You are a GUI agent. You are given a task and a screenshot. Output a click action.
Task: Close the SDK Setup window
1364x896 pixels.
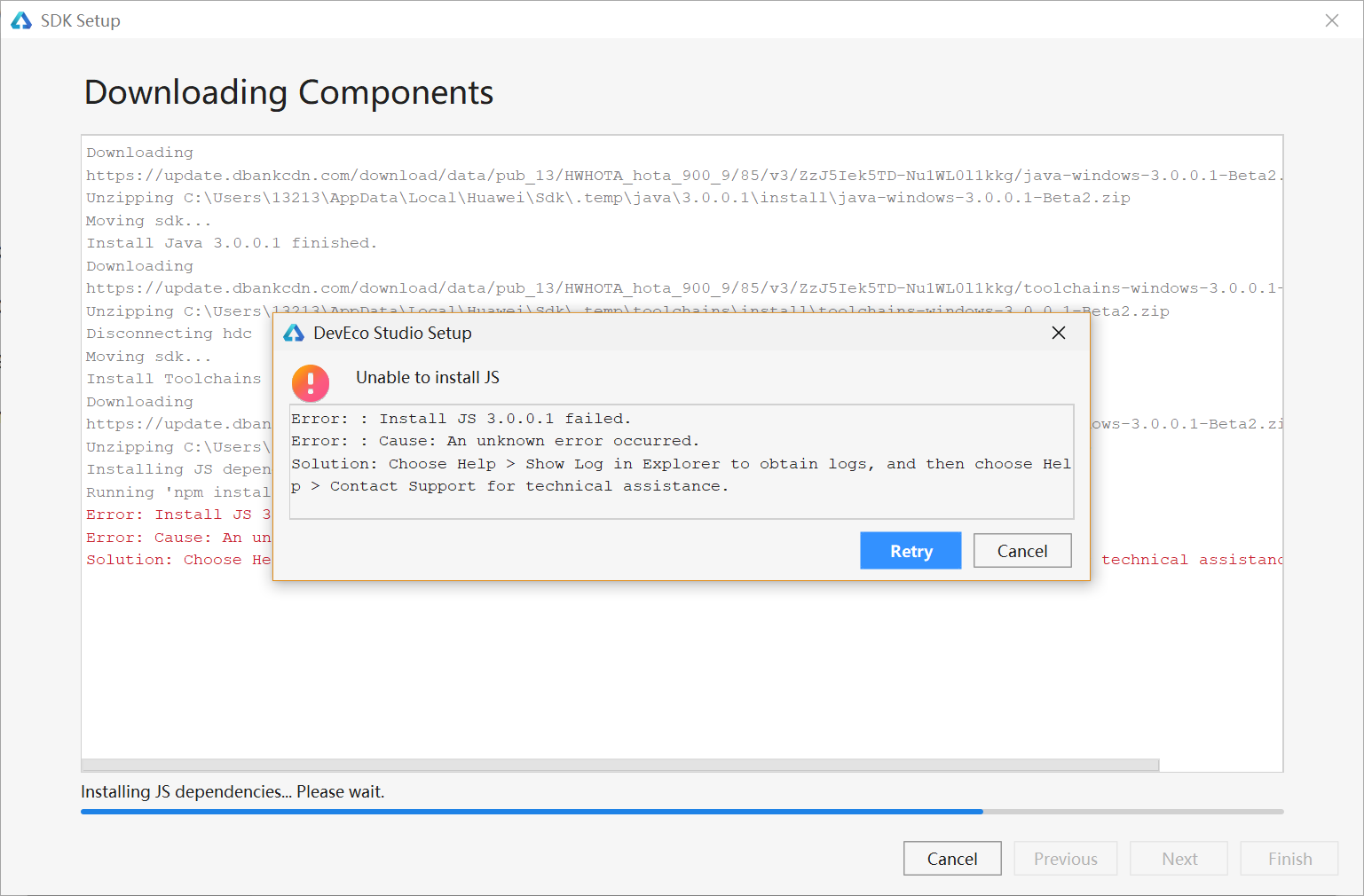pyautogui.click(x=1331, y=20)
